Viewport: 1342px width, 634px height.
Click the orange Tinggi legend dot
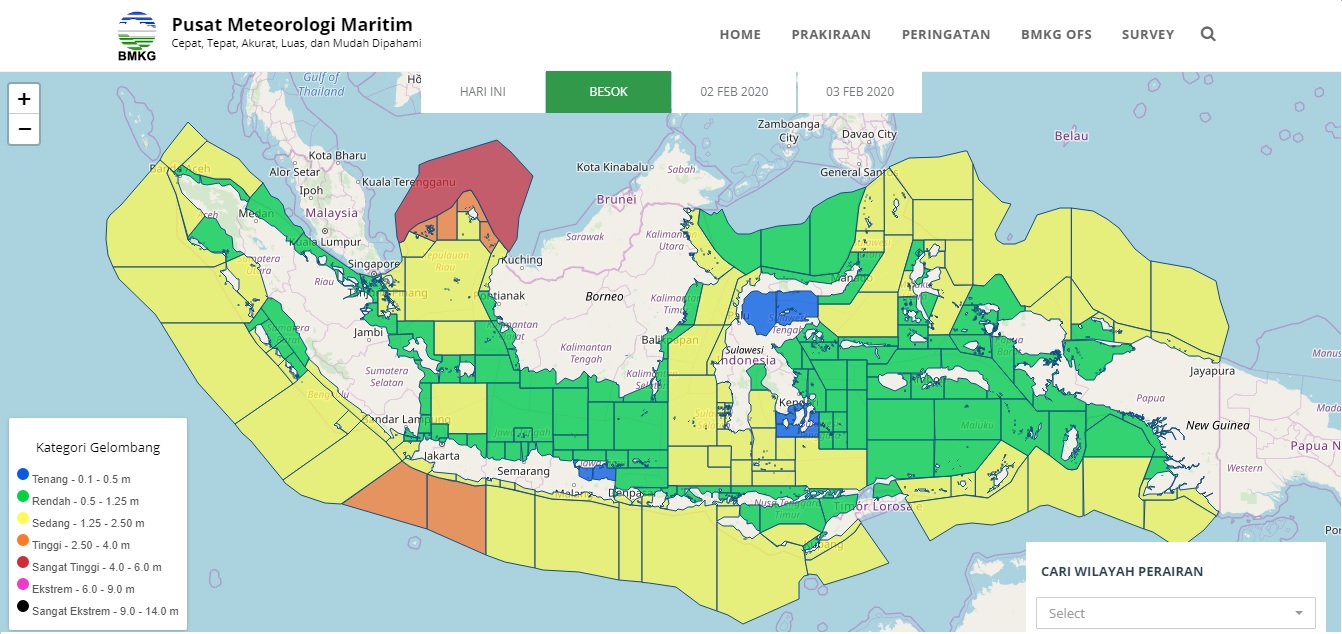[x=23, y=544]
